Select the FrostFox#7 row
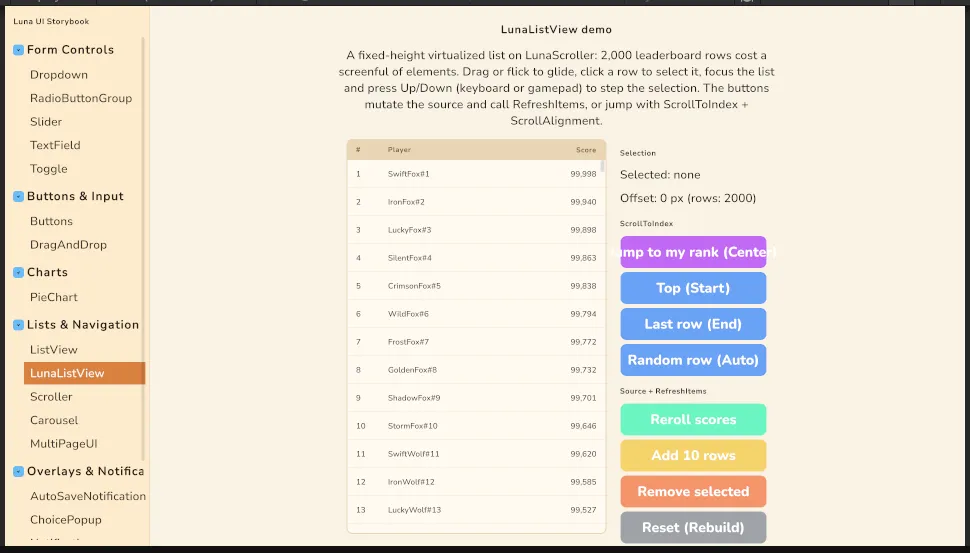The width and height of the screenshot is (970, 553). pyautogui.click(x=476, y=342)
